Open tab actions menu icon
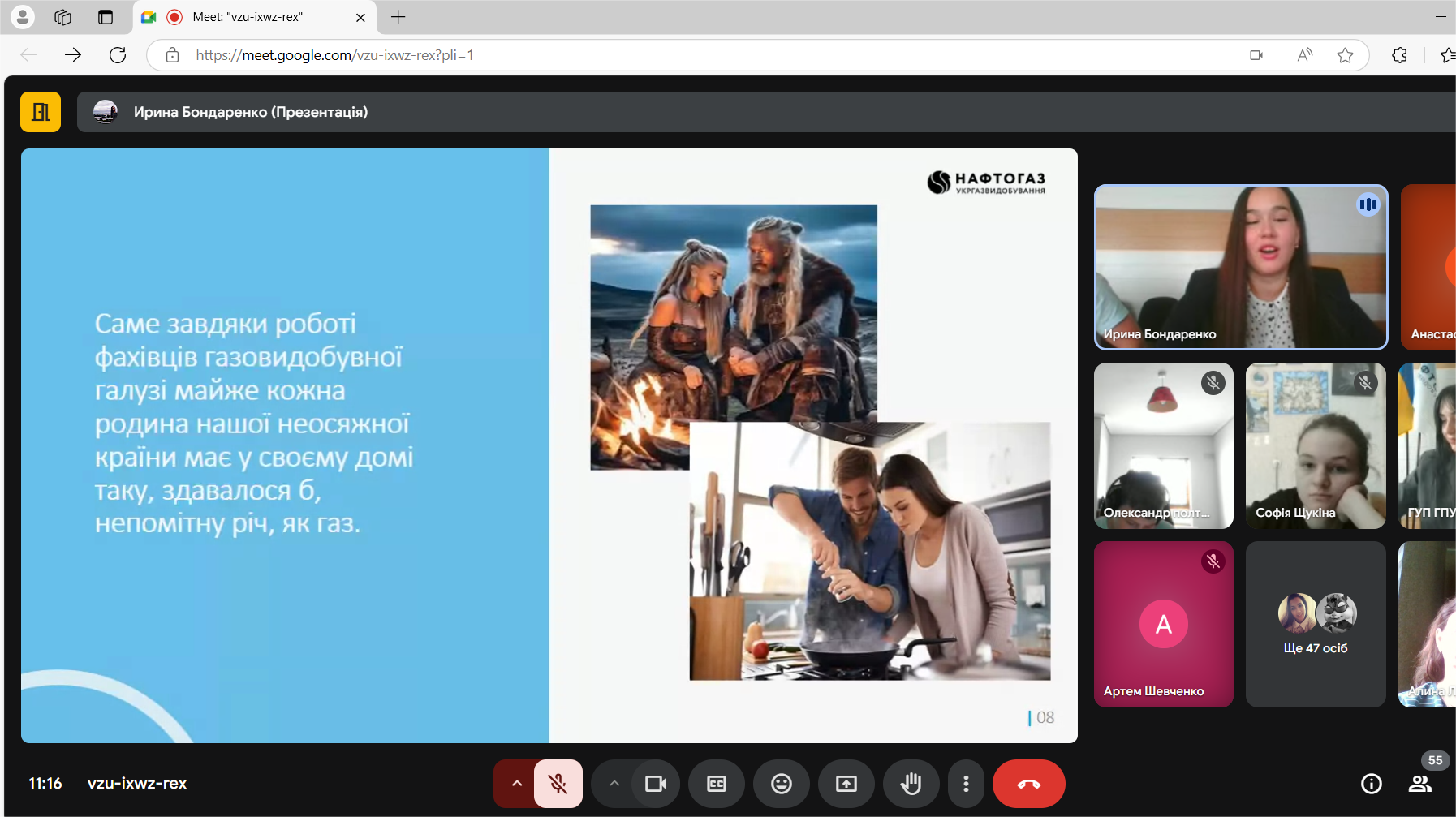The width and height of the screenshot is (1456, 817). click(106, 17)
